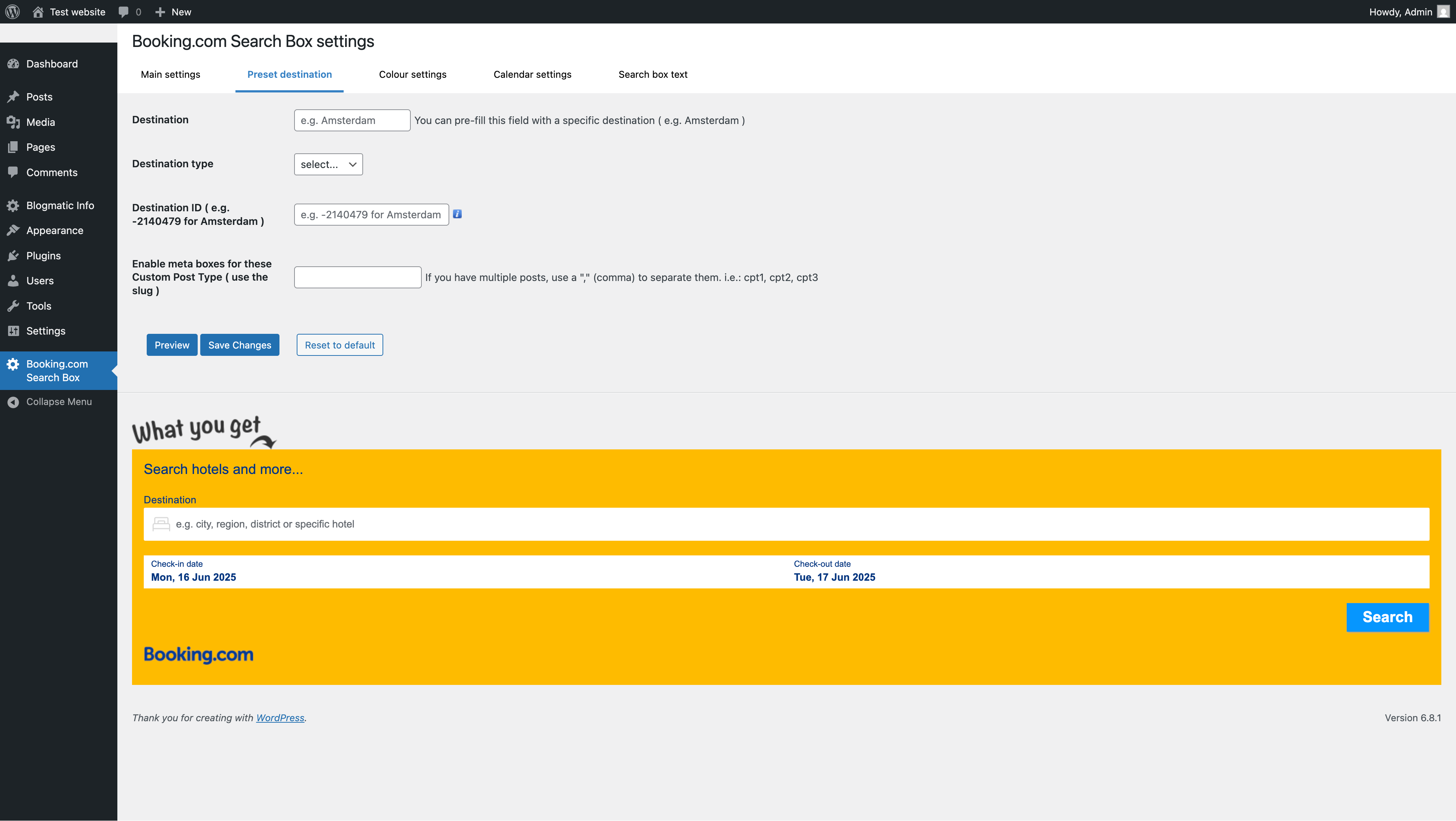
Task: Click the Plugins plug icon
Action: (x=13, y=256)
